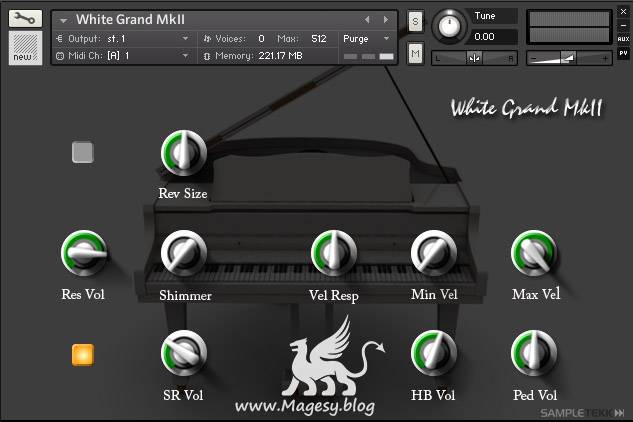
Task: Mute the instrument with M button
Action: (x=415, y=53)
